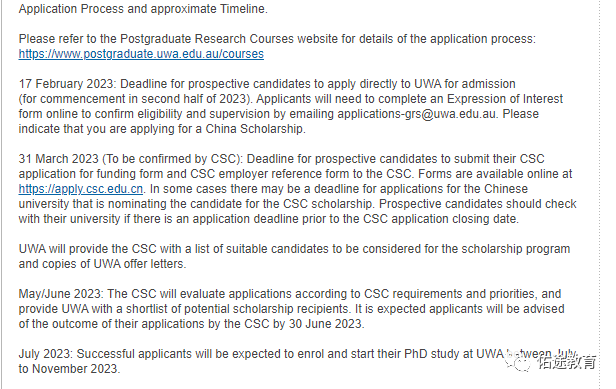Click 'Application Process and approximate Timeline' heading
The height and width of the screenshot is (389, 616).
click(142, 9)
